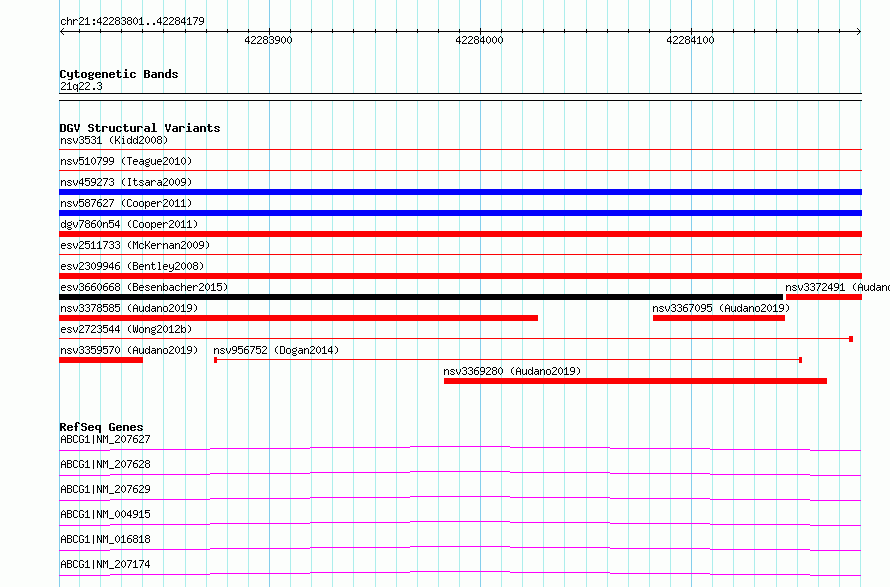Click the 42283900 ruler position
The width and height of the screenshot is (890, 587).
click(268, 40)
